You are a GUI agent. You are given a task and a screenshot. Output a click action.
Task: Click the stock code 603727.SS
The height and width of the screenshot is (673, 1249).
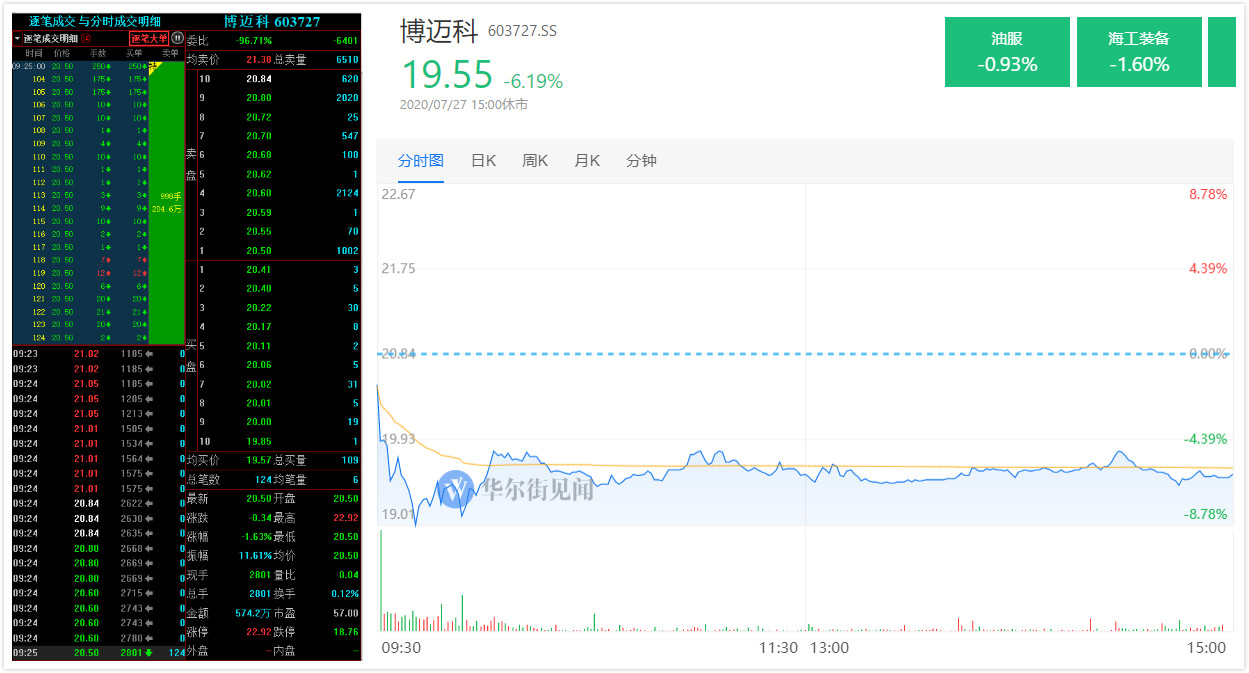click(522, 31)
